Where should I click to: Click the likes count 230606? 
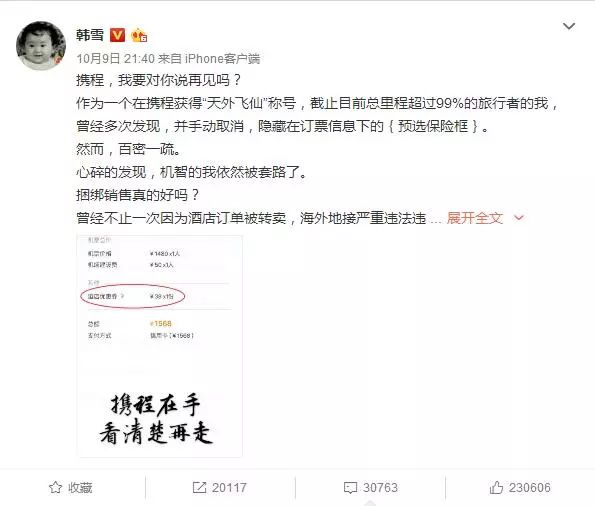point(530,487)
